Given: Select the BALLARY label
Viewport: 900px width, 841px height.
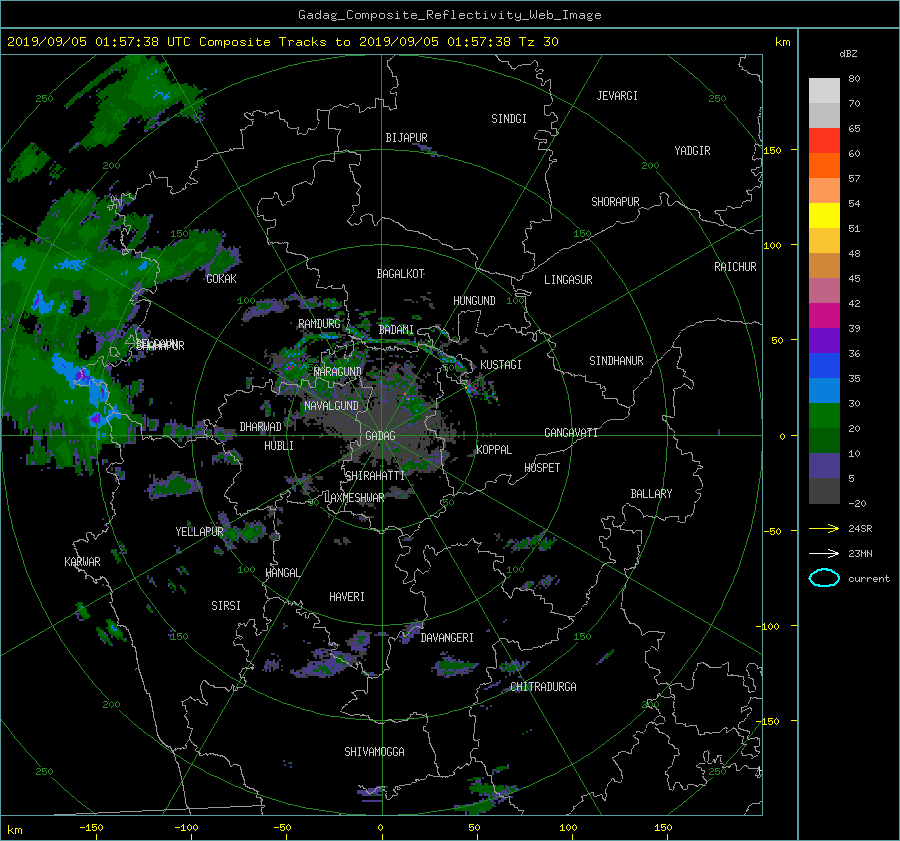Looking at the screenshot, I should [x=651, y=494].
